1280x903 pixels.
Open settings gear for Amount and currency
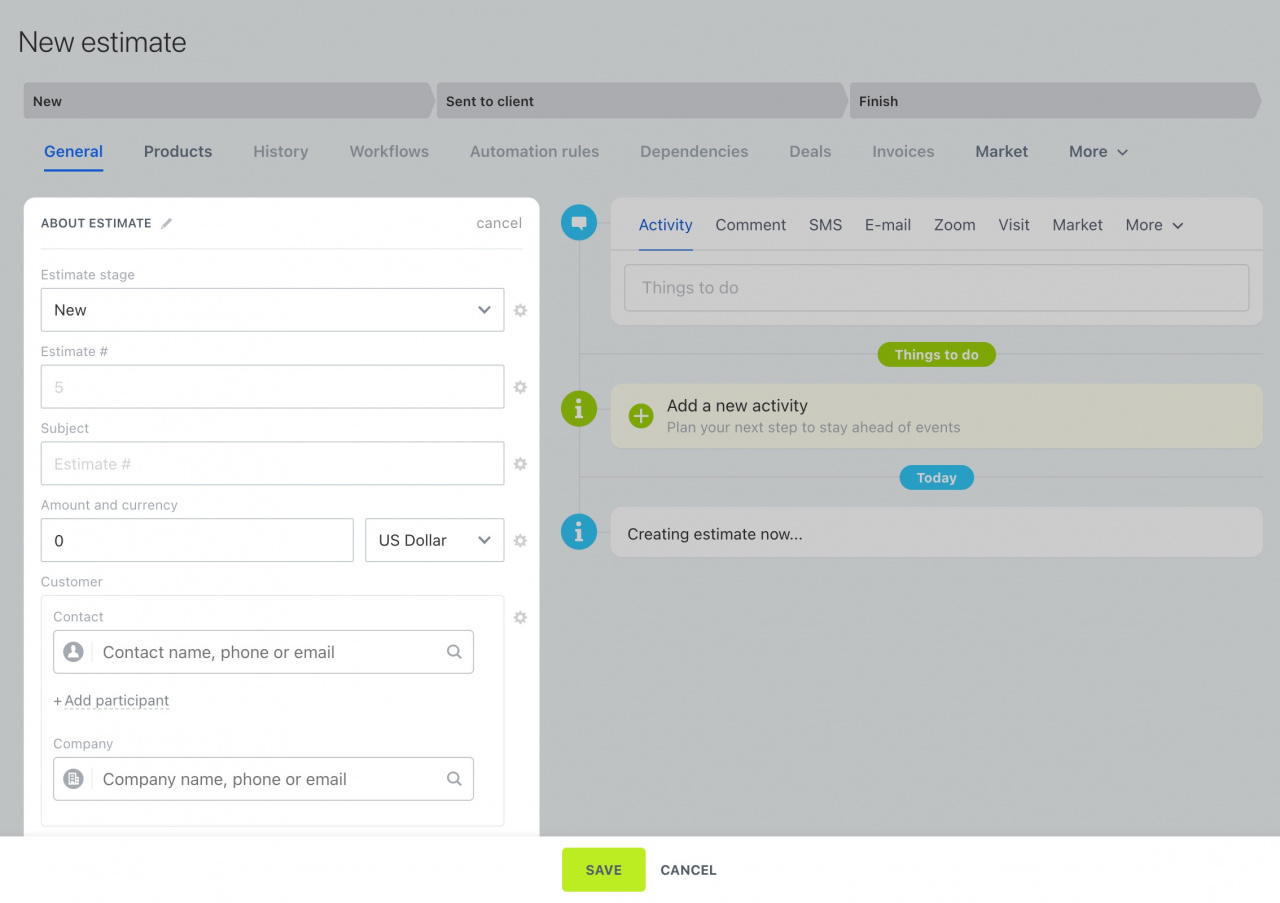(x=520, y=541)
